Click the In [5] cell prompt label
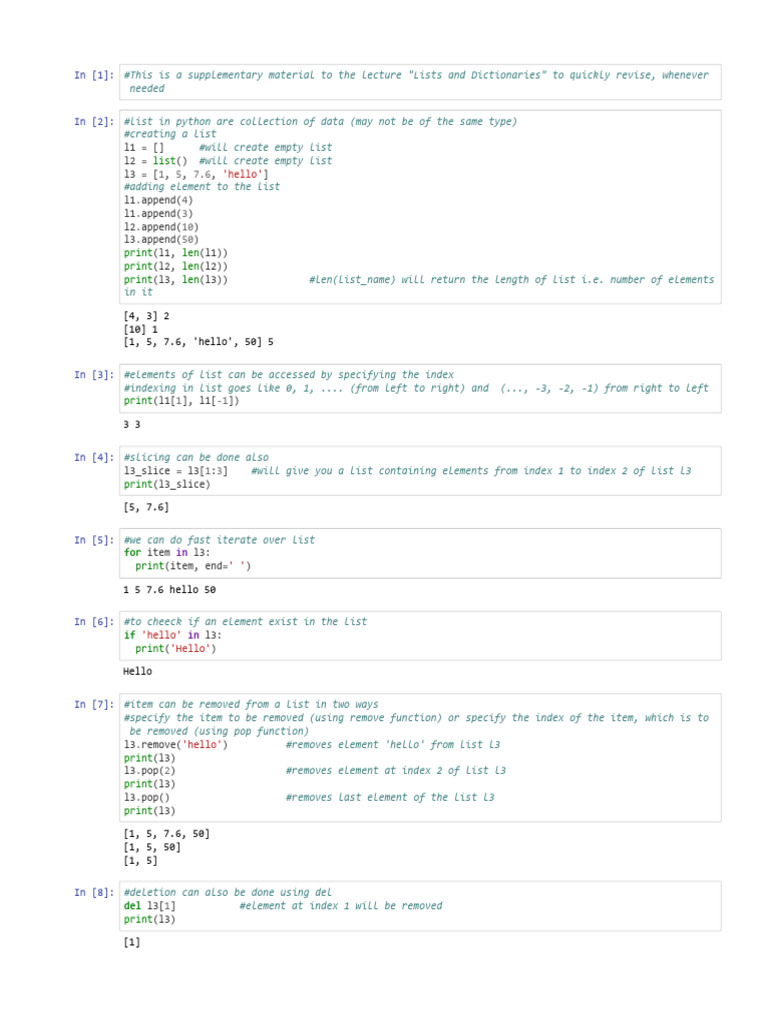 click(94, 540)
